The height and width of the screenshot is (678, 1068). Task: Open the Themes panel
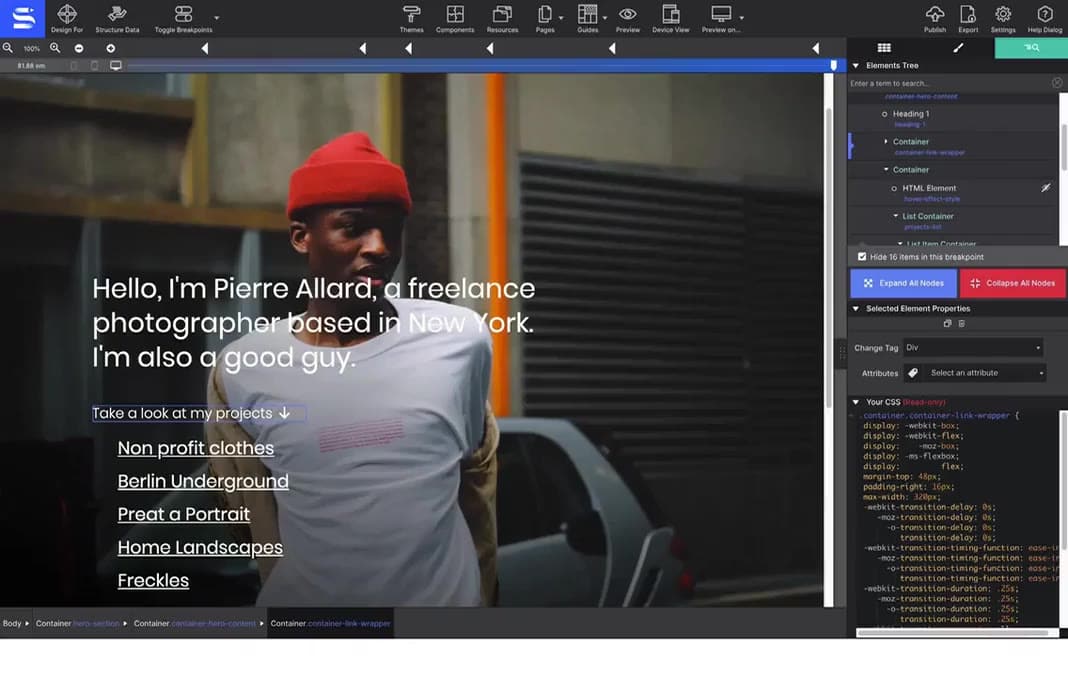pyautogui.click(x=411, y=18)
